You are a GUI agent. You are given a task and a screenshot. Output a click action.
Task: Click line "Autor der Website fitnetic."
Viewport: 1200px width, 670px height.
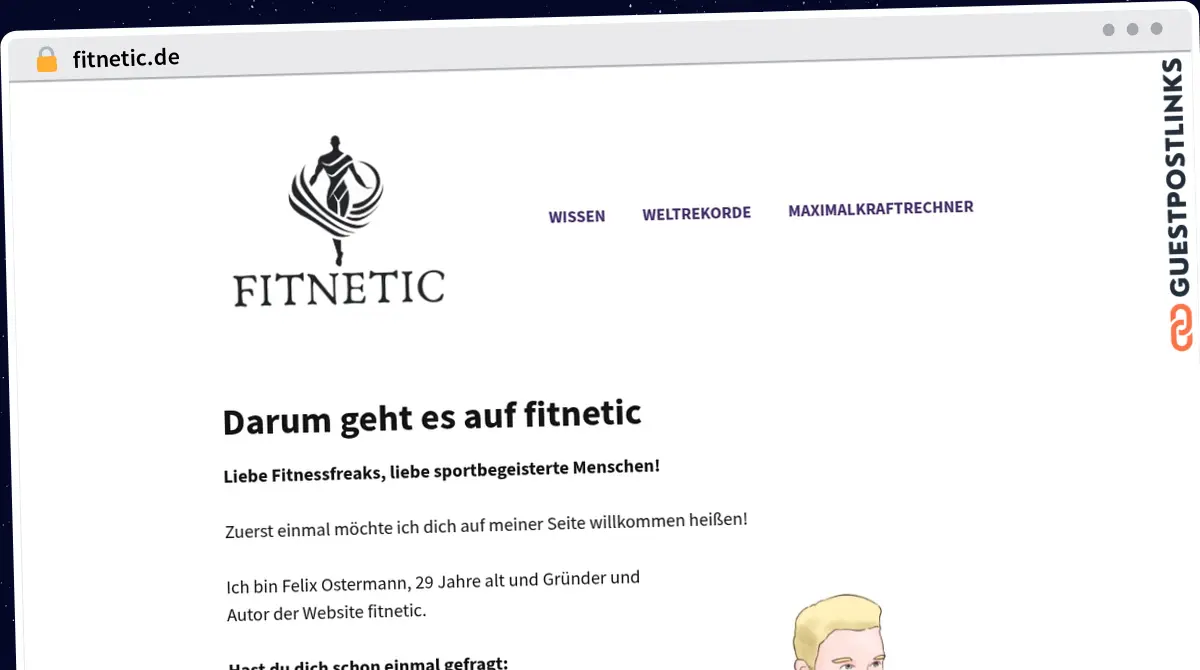327,611
